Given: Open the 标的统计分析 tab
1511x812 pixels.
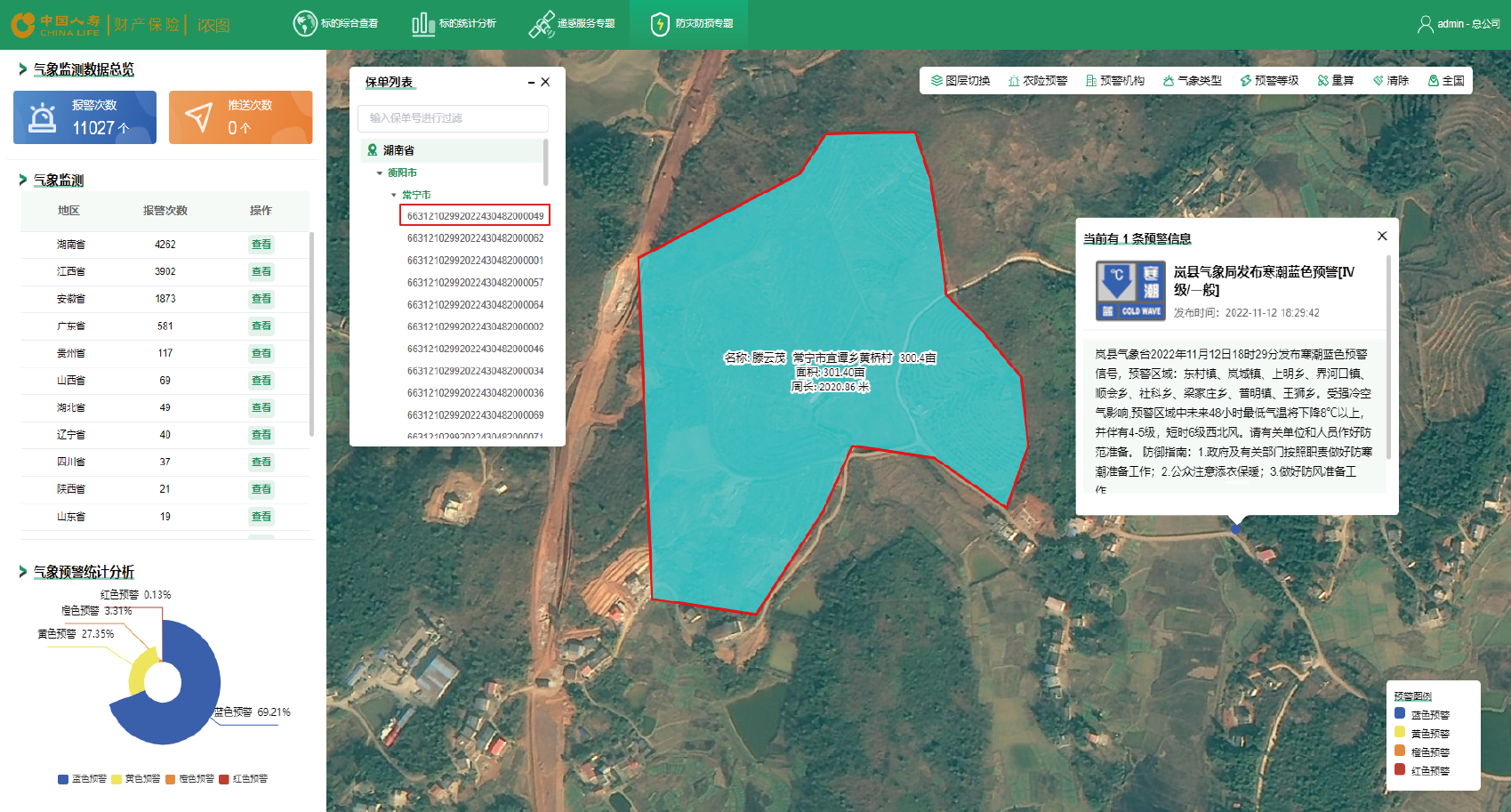Looking at the screenshot, I should pyautogui.click(x=454, y=24).
